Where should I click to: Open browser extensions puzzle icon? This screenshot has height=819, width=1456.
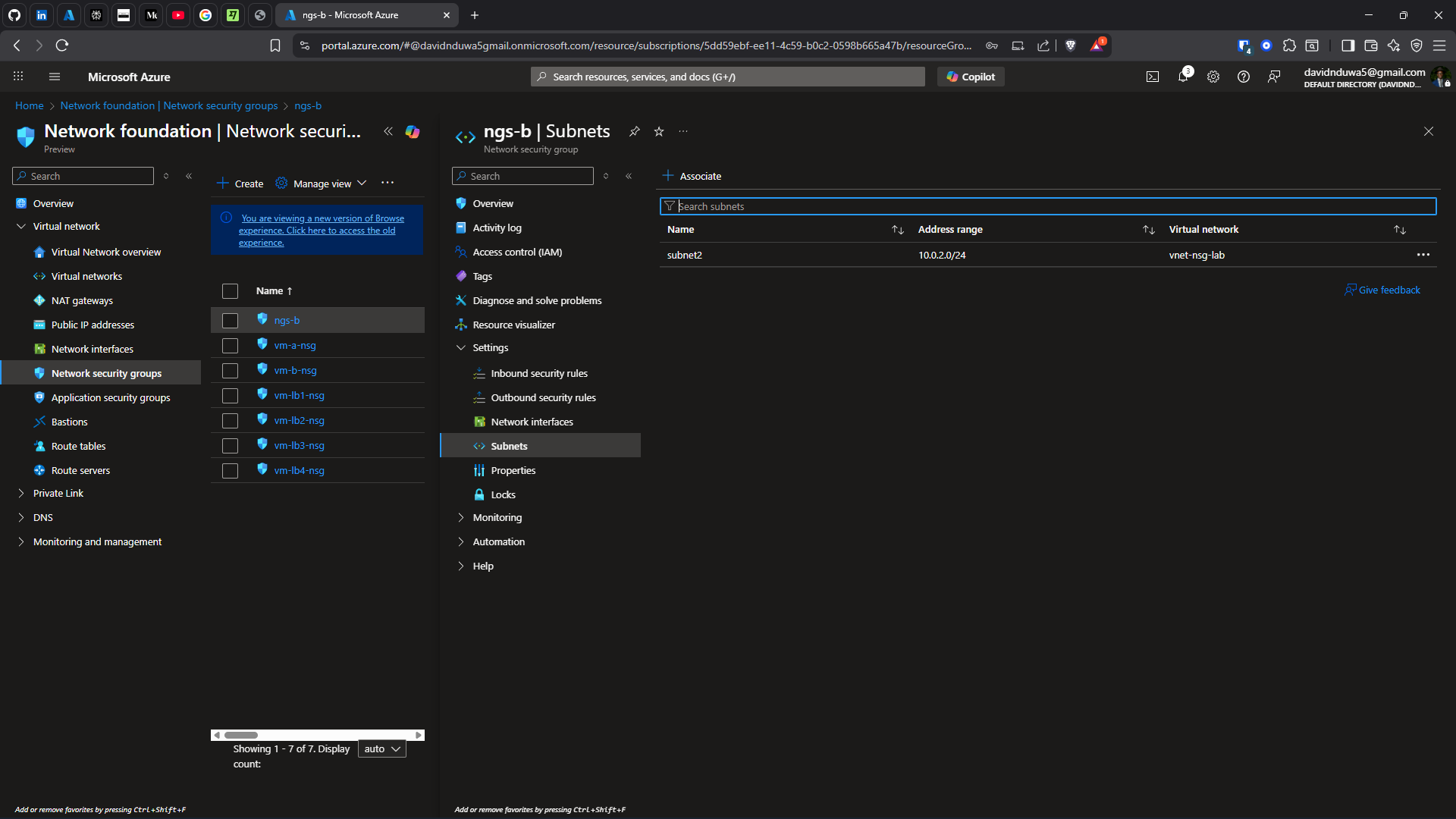point(1289,45)
